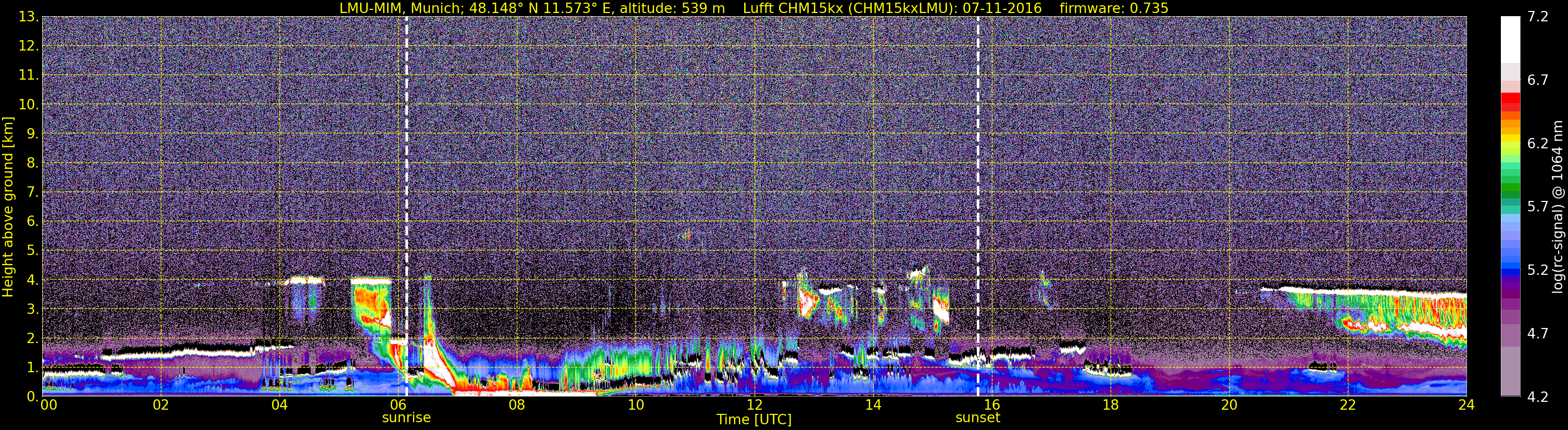1568x430 pixels.
Task: Click the x-axis tick label "14"
Action: tap(873, 405)
